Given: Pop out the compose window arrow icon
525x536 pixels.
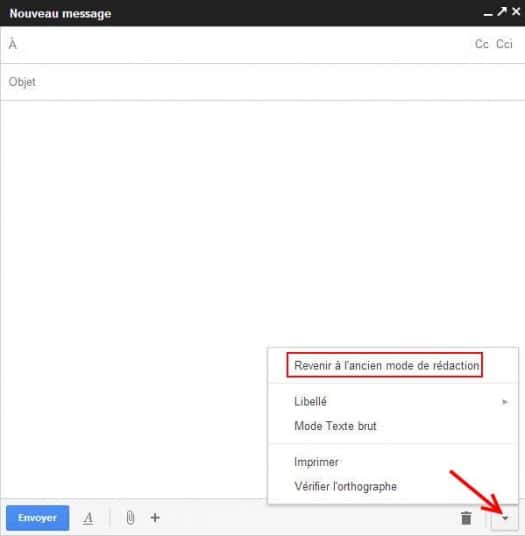Looking at the screenshot, I should point(502,12).
